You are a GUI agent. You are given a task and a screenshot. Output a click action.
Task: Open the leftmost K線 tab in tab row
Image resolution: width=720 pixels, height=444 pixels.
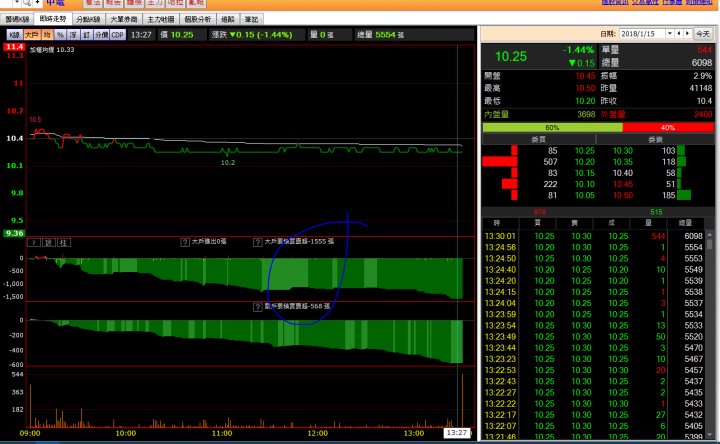click(x=17, y=19)
